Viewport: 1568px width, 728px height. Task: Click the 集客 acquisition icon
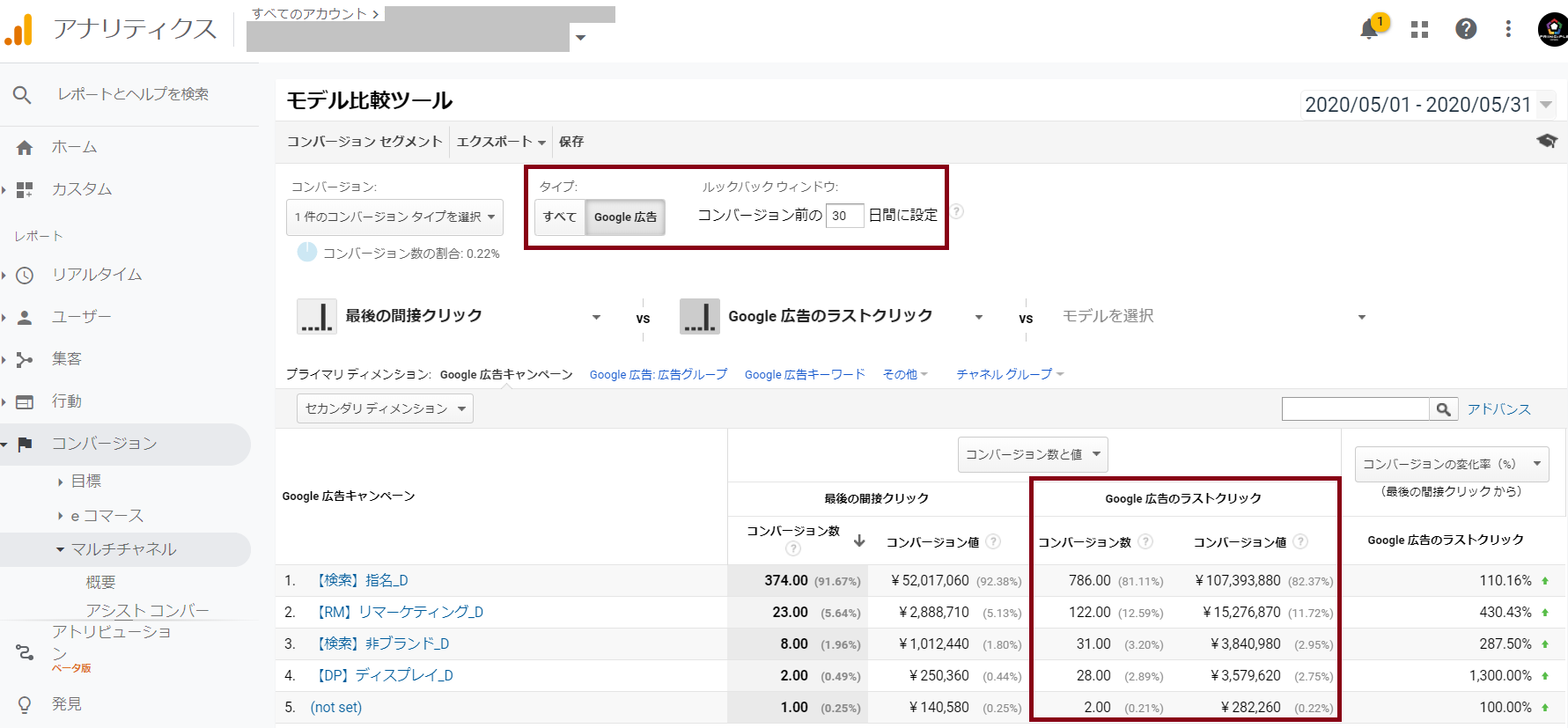coord(25,359)
